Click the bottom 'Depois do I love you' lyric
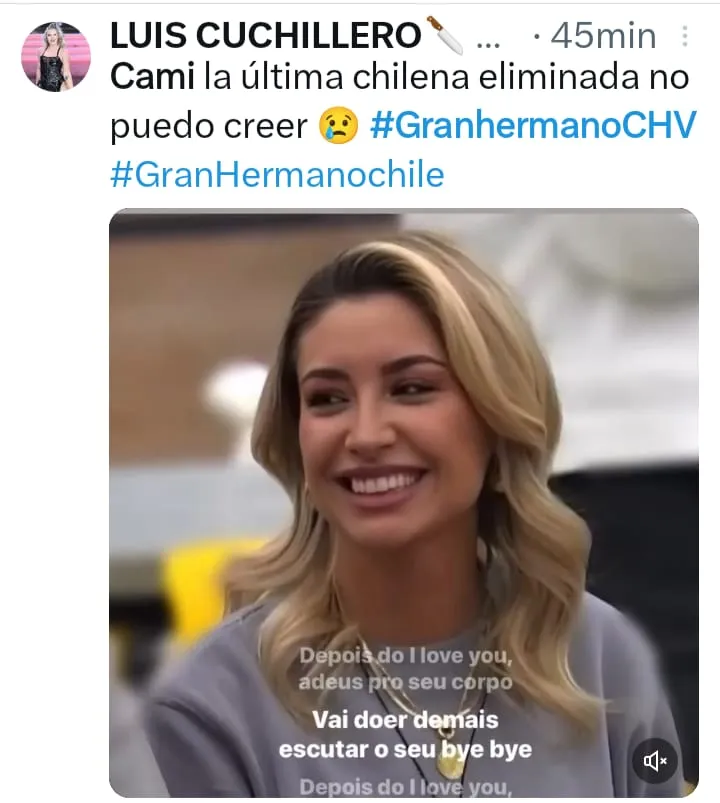720x803 pixels. click(405, 787)
